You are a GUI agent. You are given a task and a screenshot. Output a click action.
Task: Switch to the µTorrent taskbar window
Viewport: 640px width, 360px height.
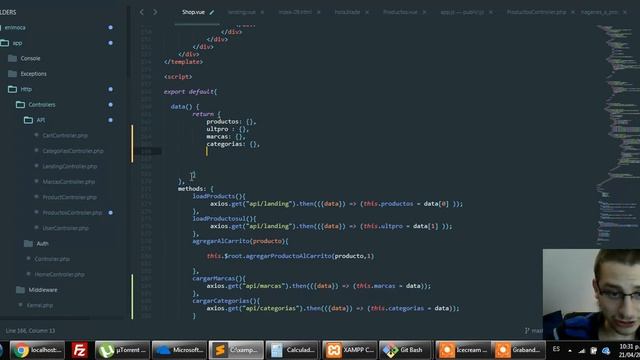pos(122,350)
